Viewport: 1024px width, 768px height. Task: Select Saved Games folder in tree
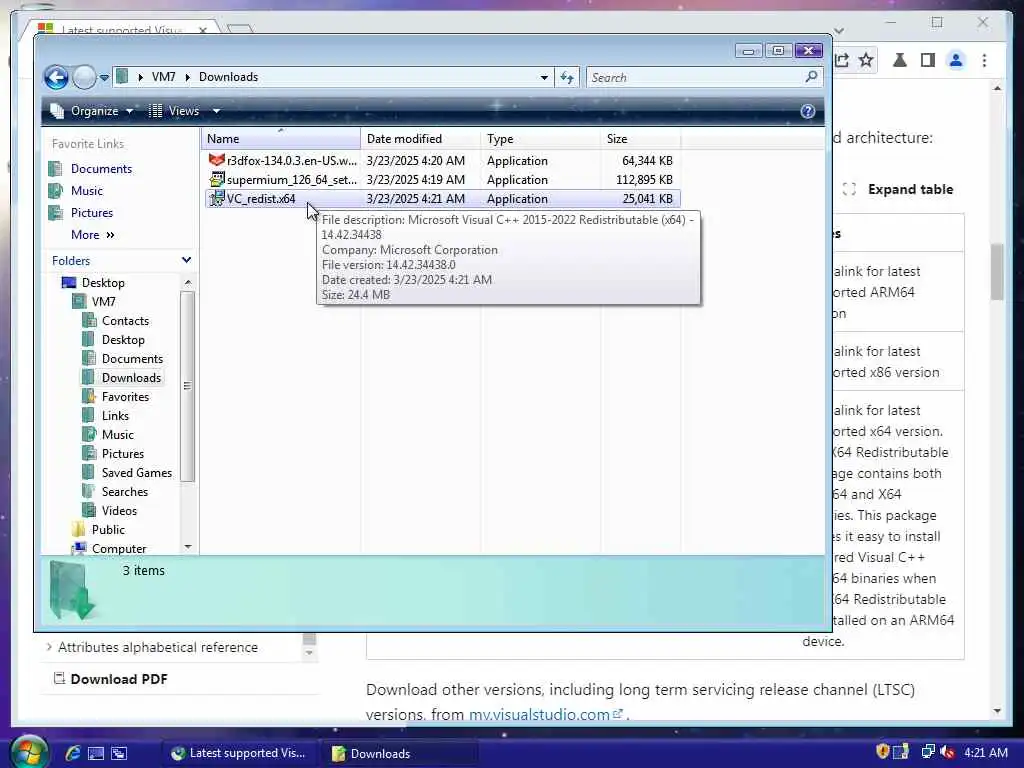coord(136,472)
